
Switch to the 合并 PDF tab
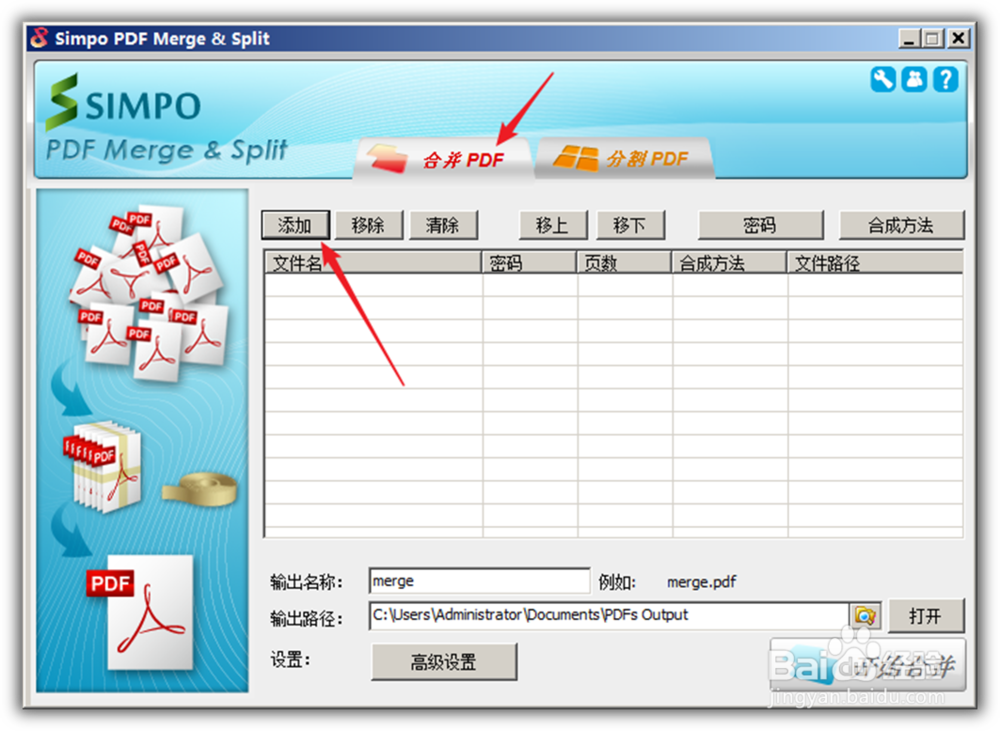[x=443, y=158]
